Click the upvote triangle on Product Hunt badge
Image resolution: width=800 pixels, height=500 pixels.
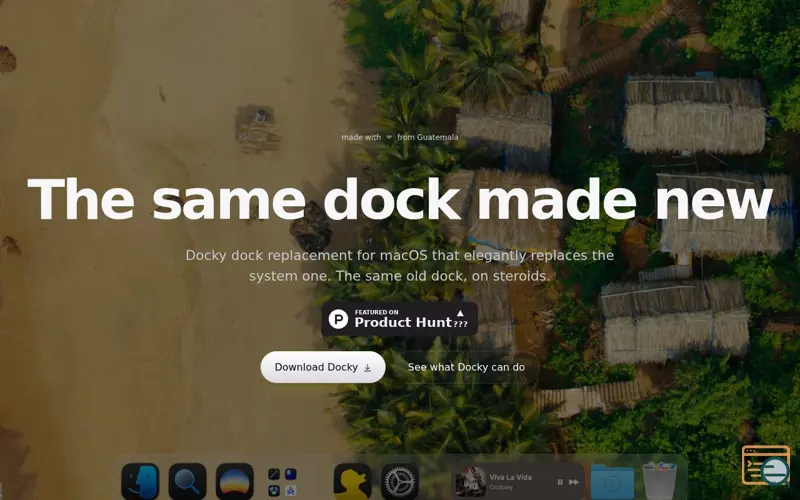[x=460, y=313]
